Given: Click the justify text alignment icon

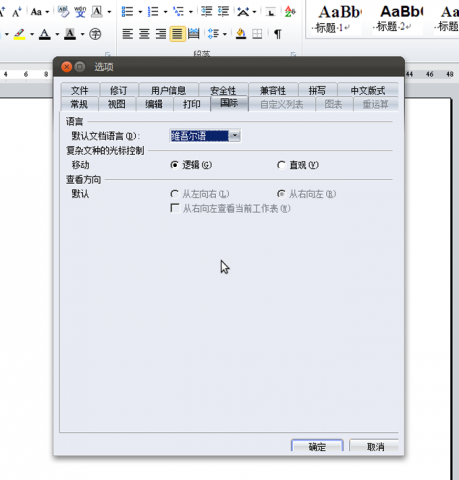Looking at the screenshot, I should pos(177,34).
